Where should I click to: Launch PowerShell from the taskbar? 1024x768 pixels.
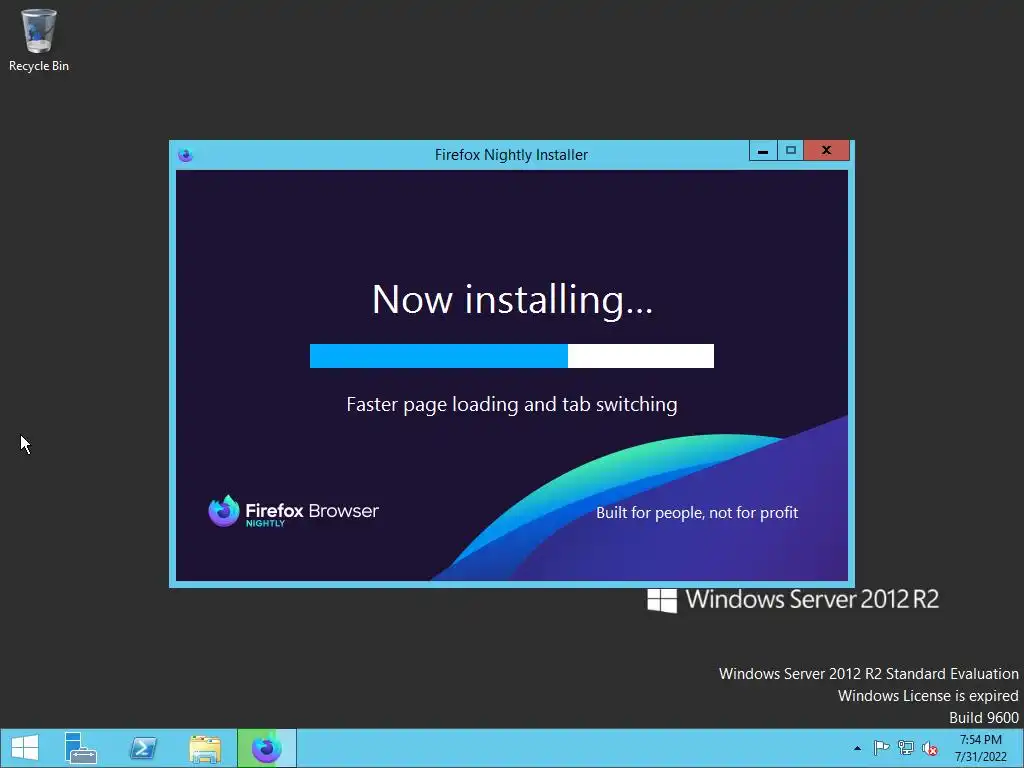pyautogui.click(x=143, y=748)
